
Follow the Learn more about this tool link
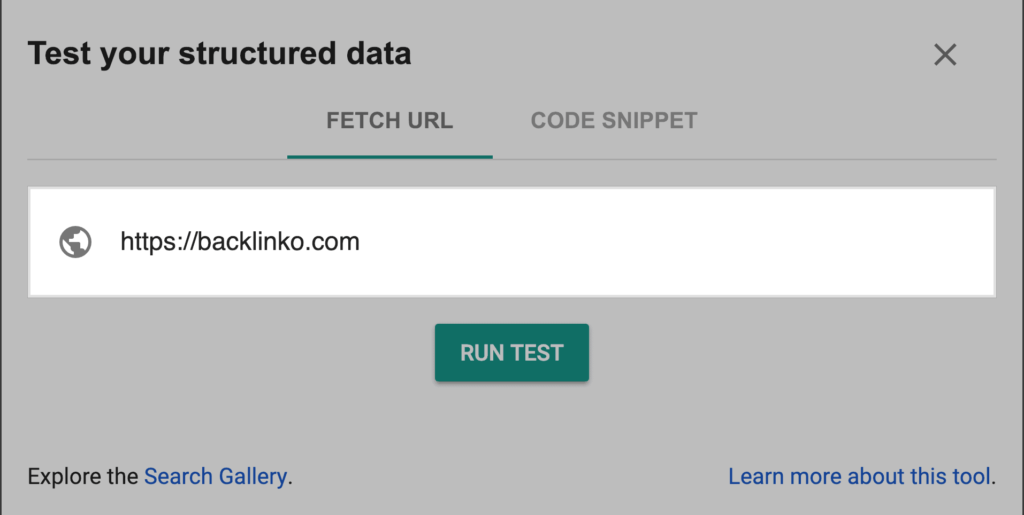tap(860, 476)
